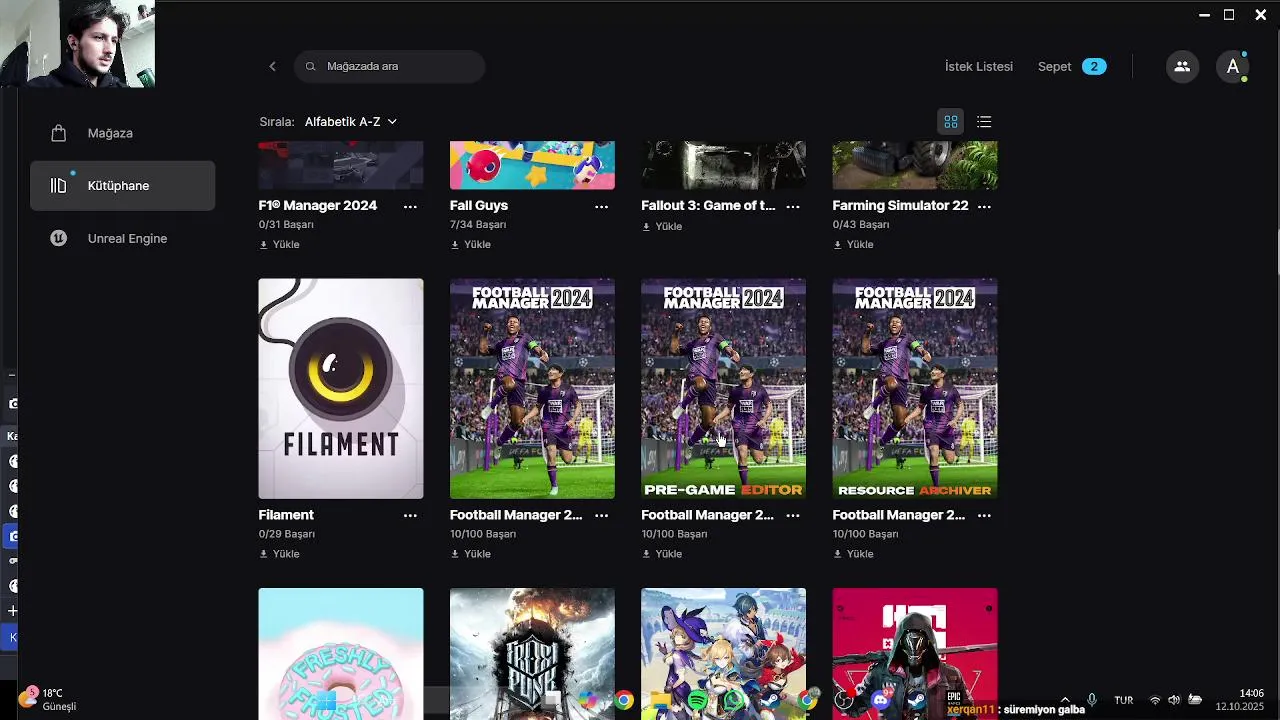1280x720 pixels.
Task: Open Mağaza in the sidebar
Action: (122, 133)
